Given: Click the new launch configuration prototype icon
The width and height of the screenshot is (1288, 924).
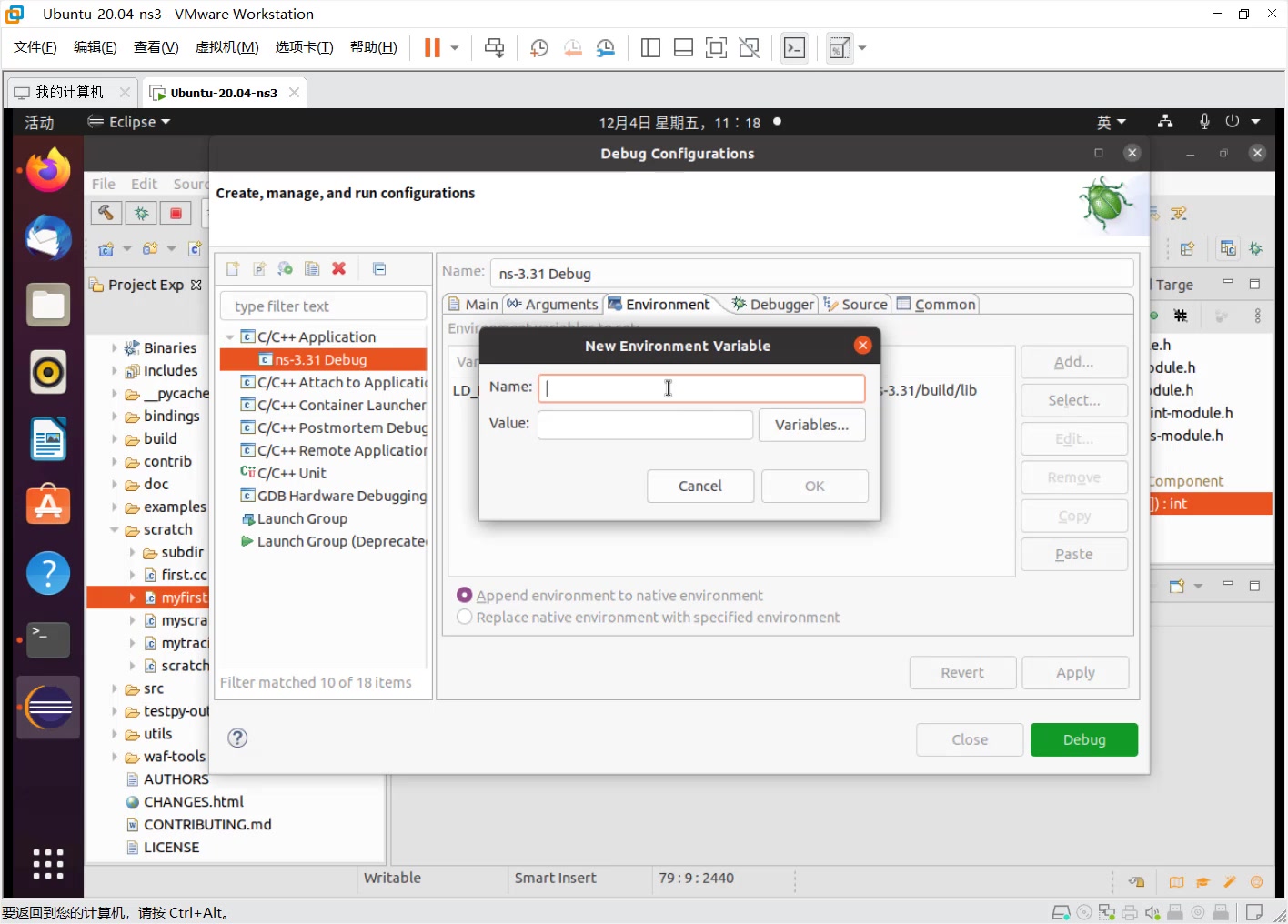Looking at the screenshot, I should [x=259, y=269].
